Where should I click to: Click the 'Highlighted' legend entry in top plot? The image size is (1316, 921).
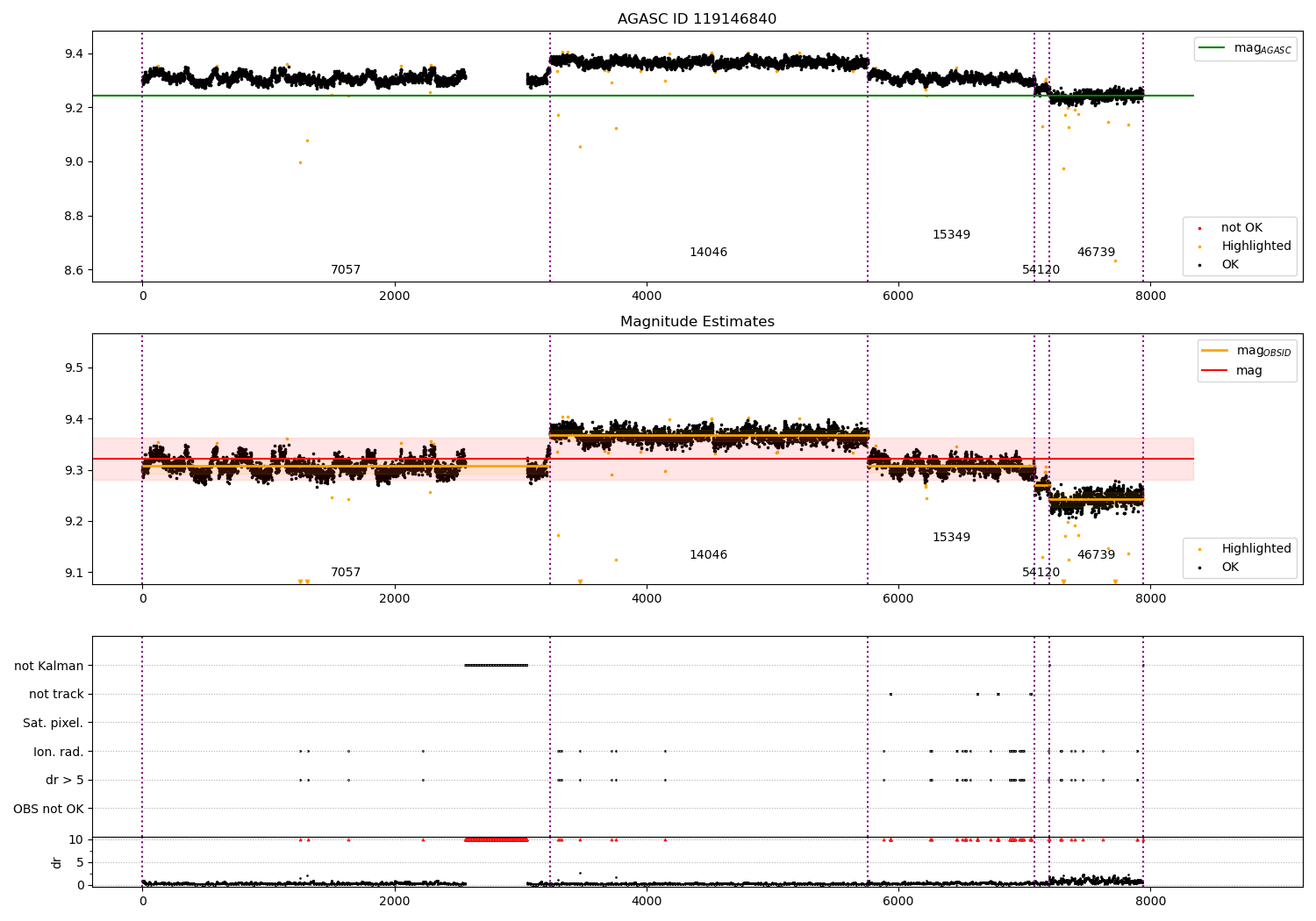pyautogui.click(x=1255, y=246)
